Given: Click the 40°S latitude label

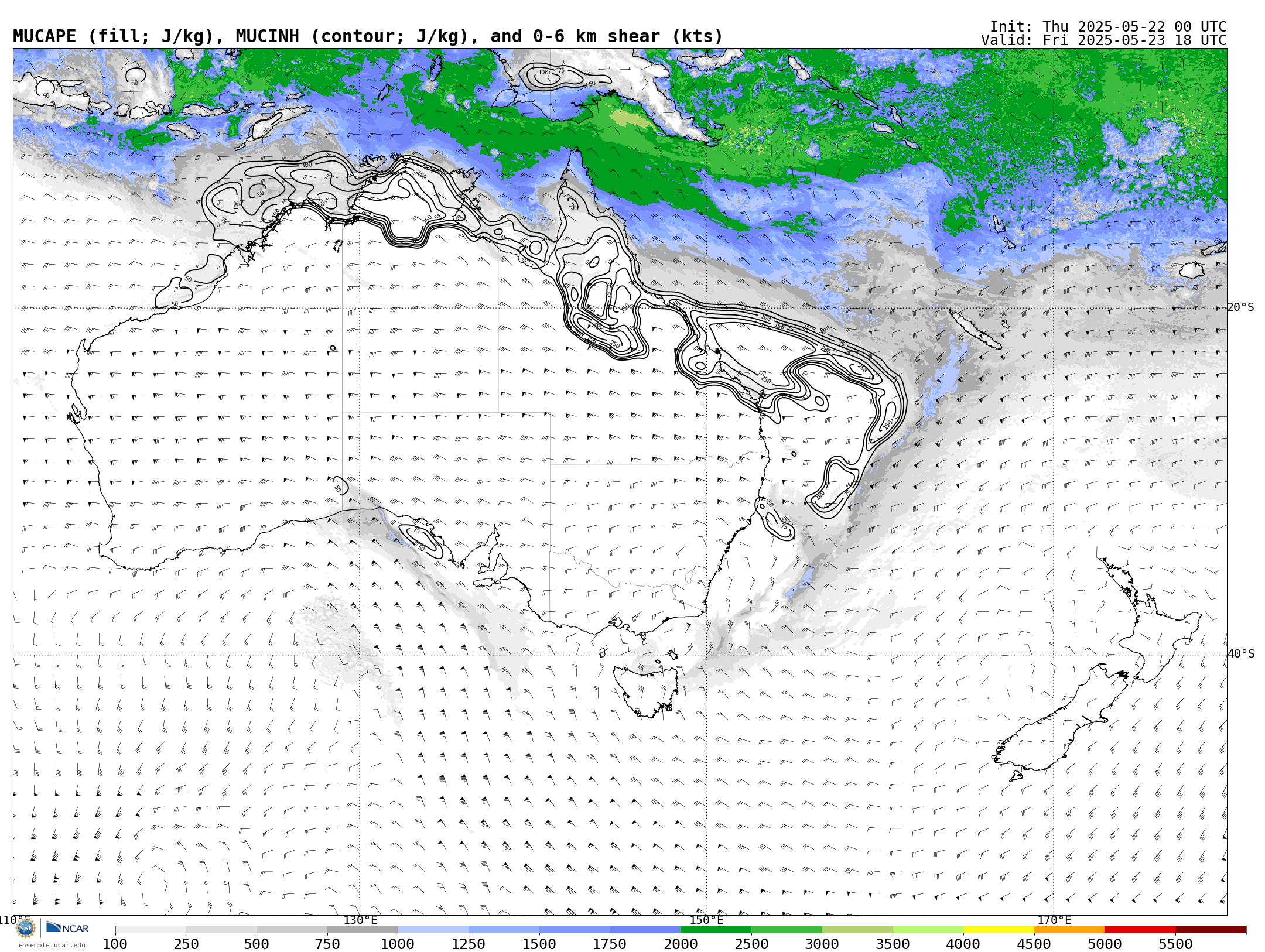Looking at the screenshot, I should 1240,654.
